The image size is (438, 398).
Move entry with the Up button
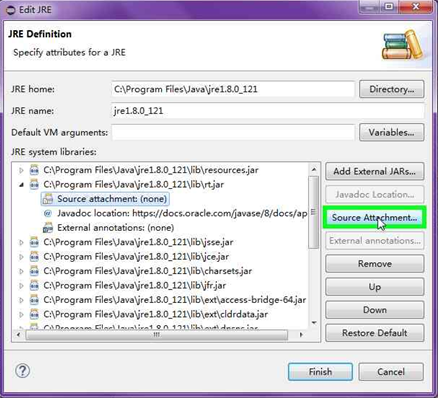tap(375, 287)
